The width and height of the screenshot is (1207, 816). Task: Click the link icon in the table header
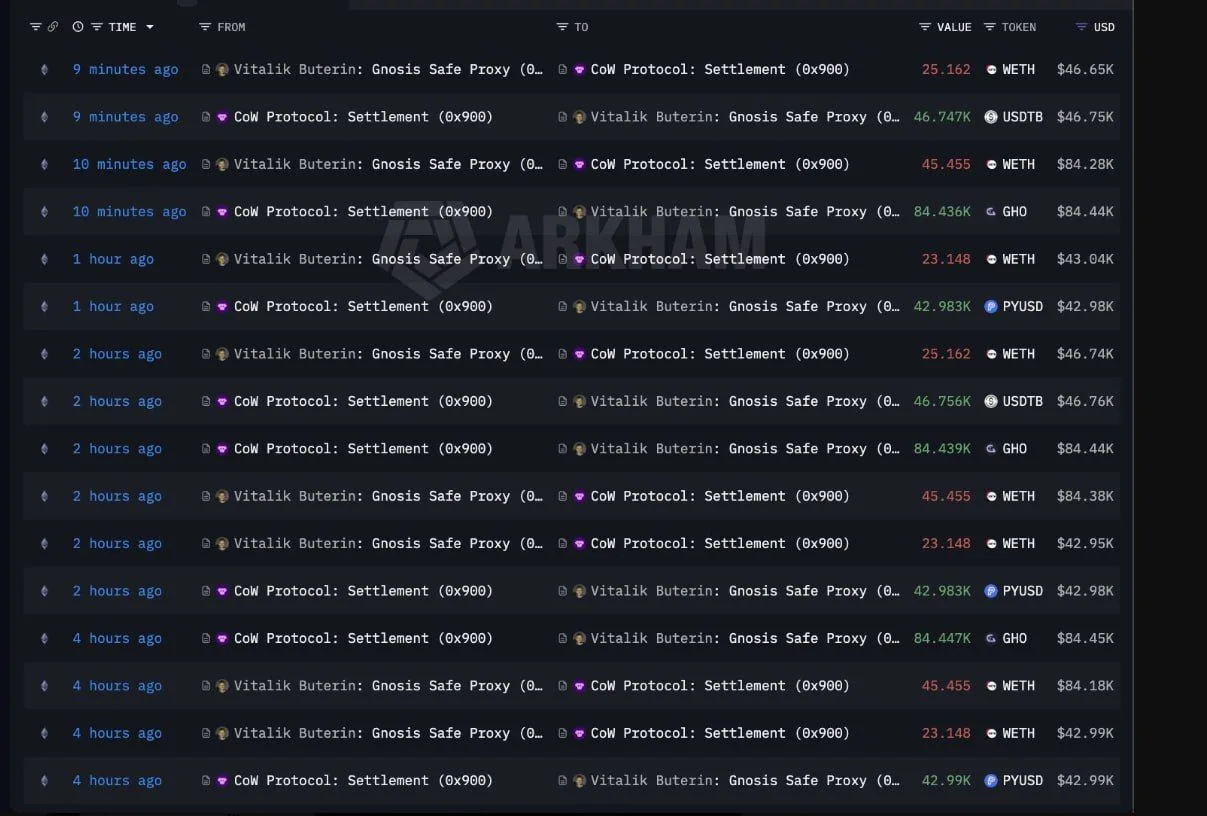53,27
